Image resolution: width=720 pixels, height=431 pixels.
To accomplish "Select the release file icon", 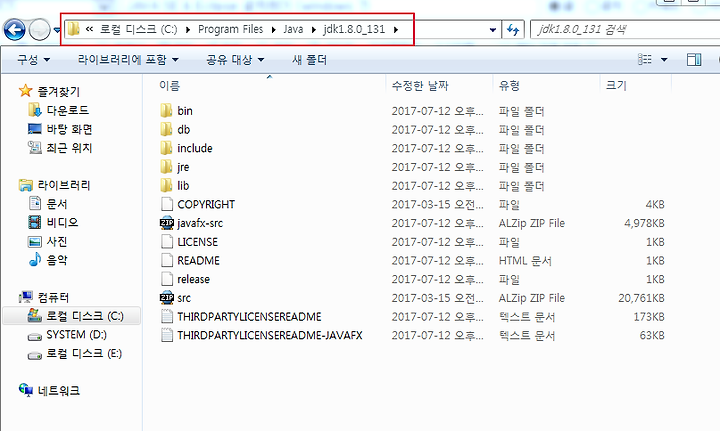I will 167,279.
